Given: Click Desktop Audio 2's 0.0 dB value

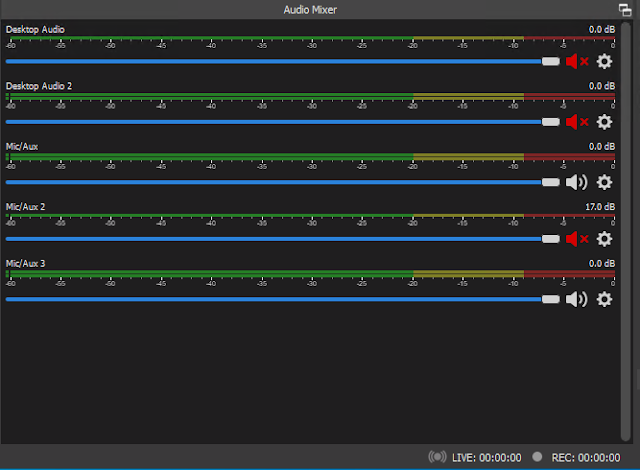Looking at the screenshot, I should pos(602,86).
